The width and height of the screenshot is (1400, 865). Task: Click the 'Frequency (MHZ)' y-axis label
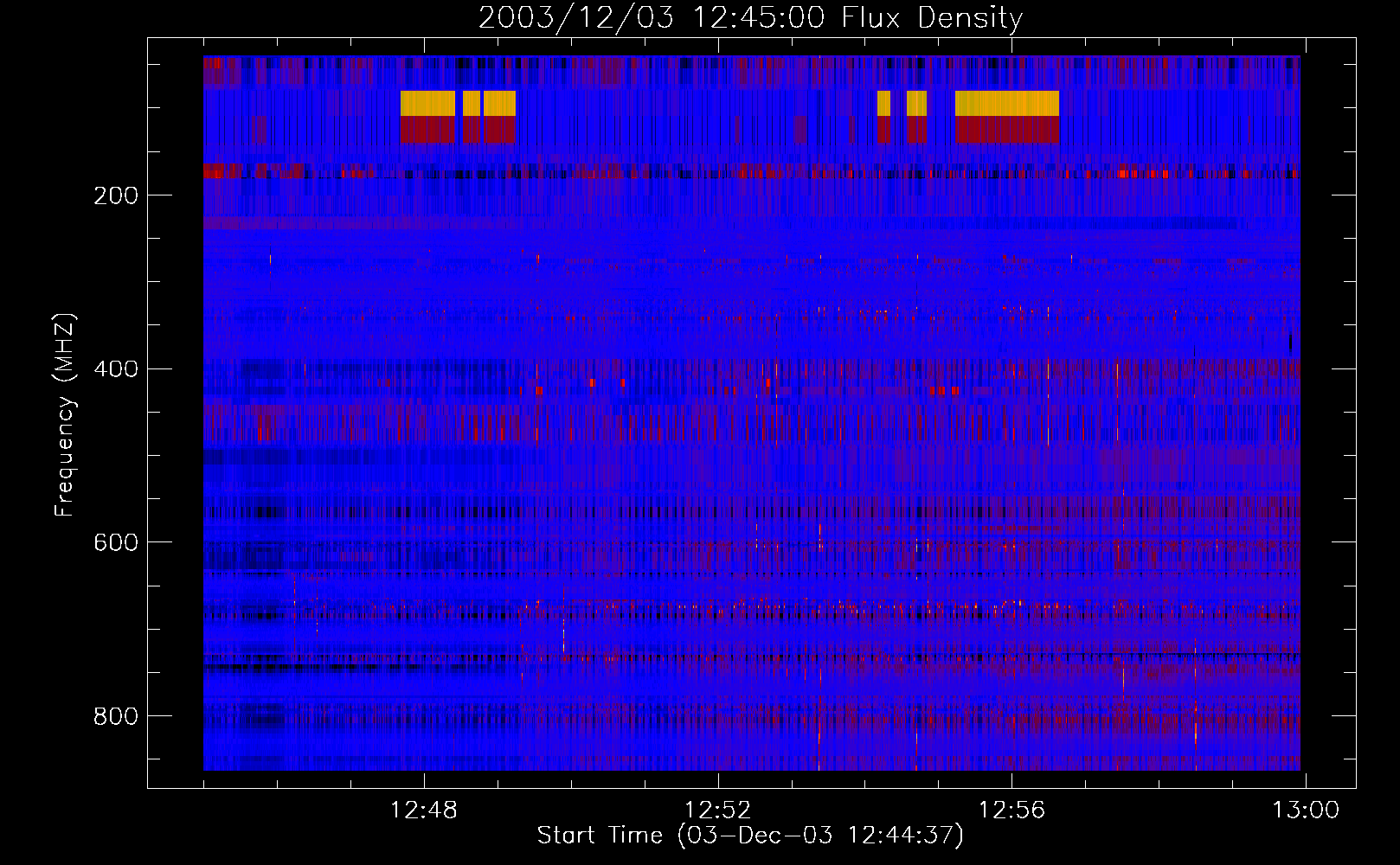click(x=65, y=415)
